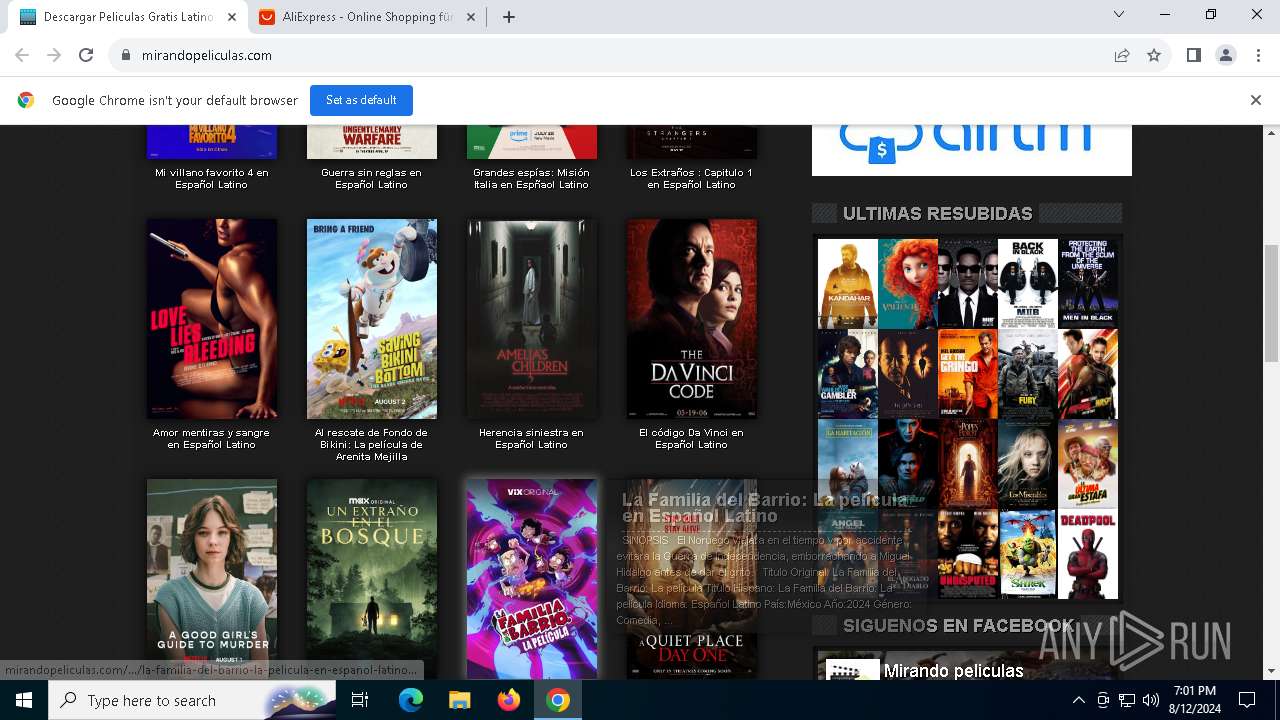Open The Gambler thumbnail
The height and width of the screenshot is (720, 1280).
848,373
